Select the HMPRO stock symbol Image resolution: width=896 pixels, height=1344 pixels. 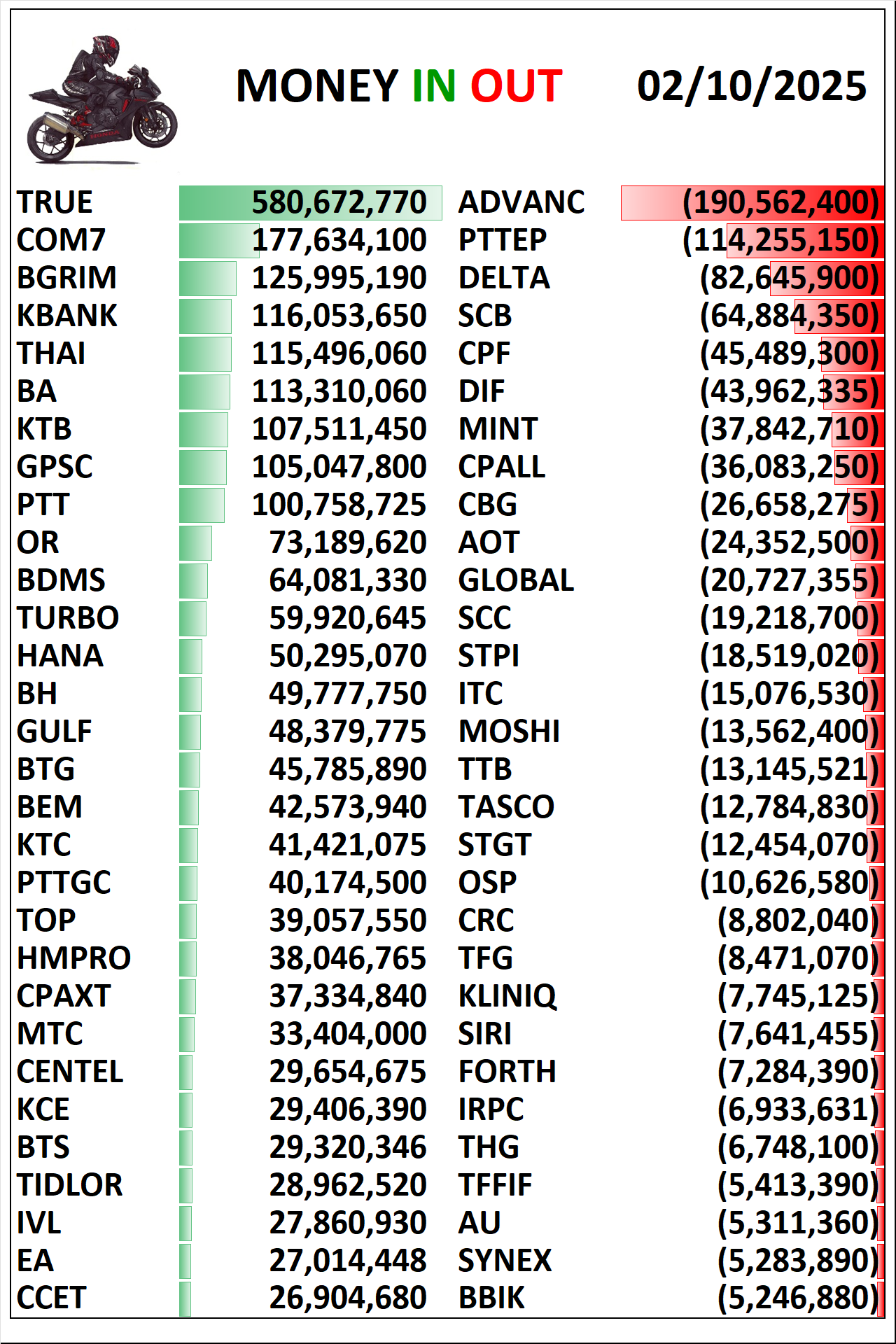point(73,958)
